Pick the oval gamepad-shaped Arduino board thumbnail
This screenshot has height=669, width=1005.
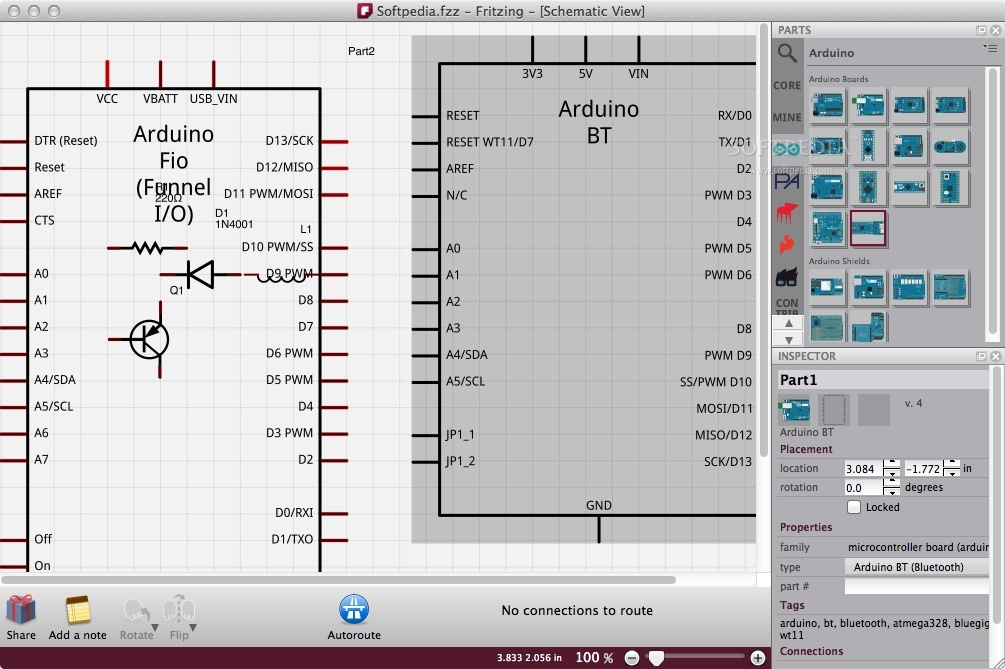click(950, 147)
